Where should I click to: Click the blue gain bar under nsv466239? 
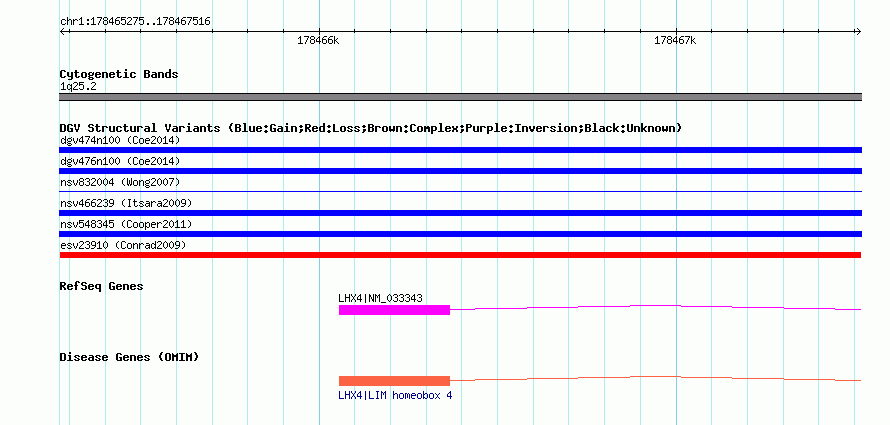pos(460,213)
